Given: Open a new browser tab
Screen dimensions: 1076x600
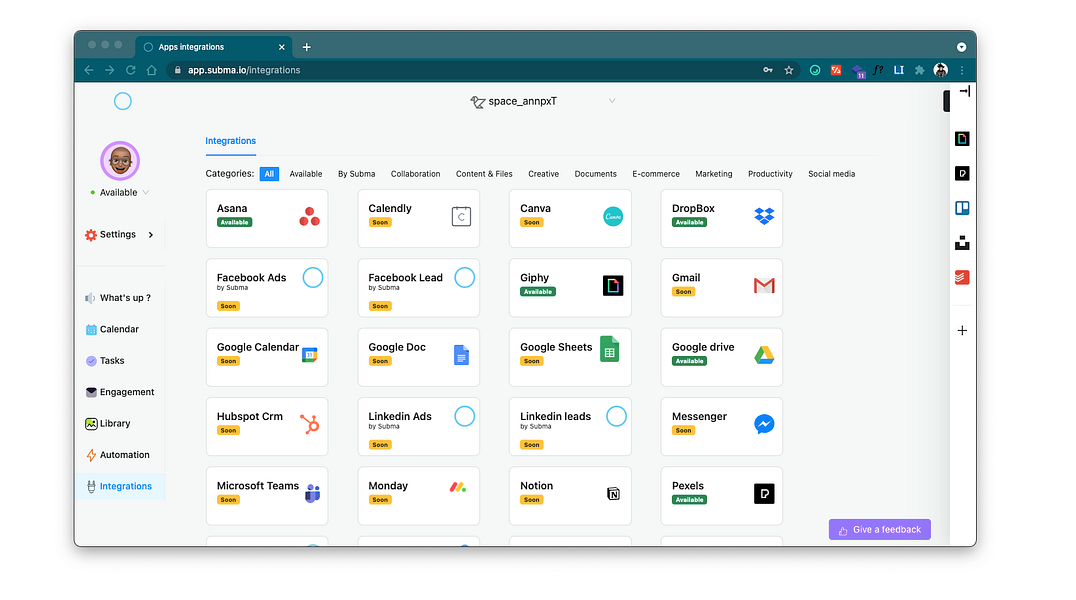Looking at the screenshot, I should point(307,47).
